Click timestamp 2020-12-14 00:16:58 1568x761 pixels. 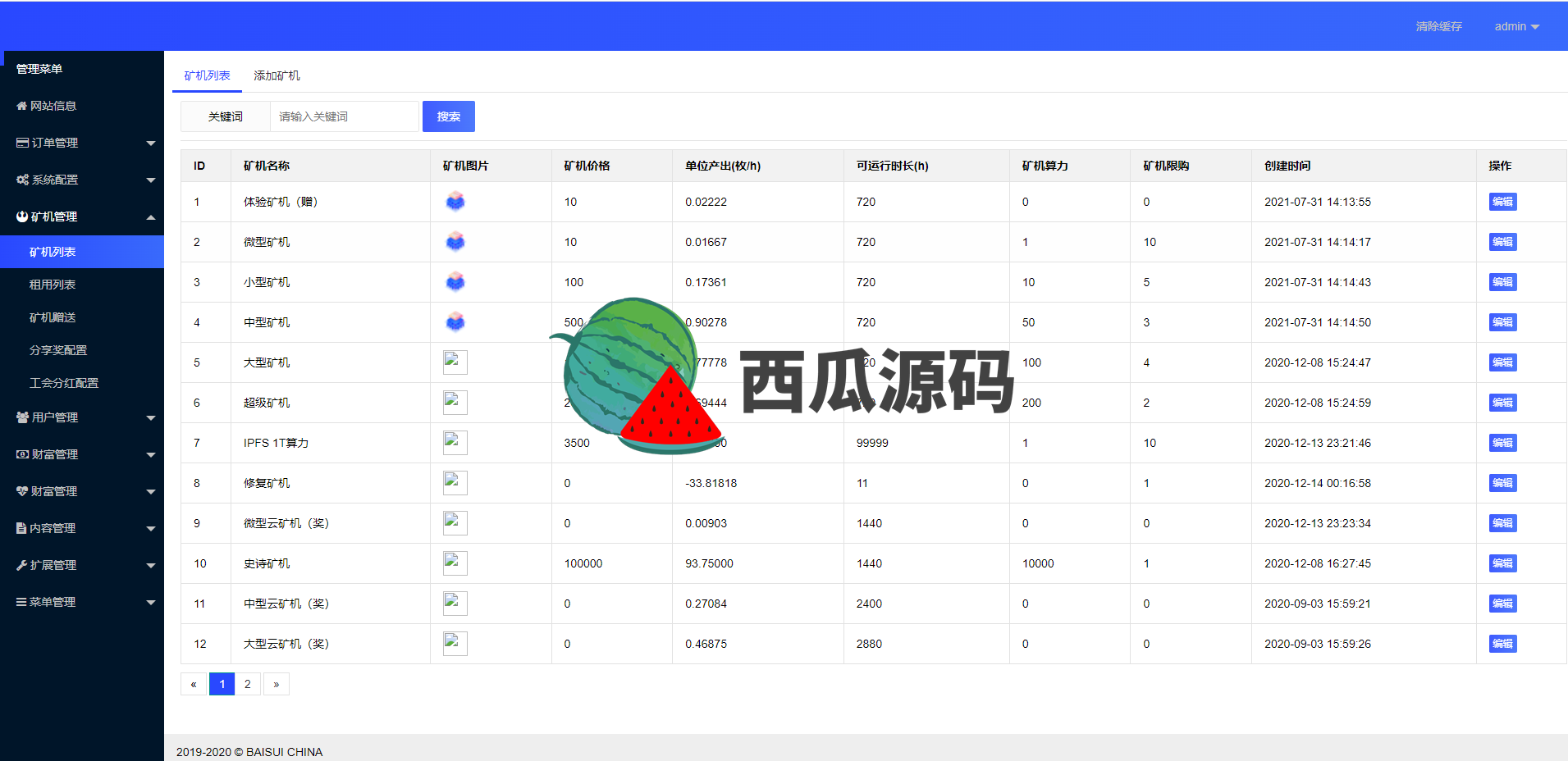coord(1318,483)
